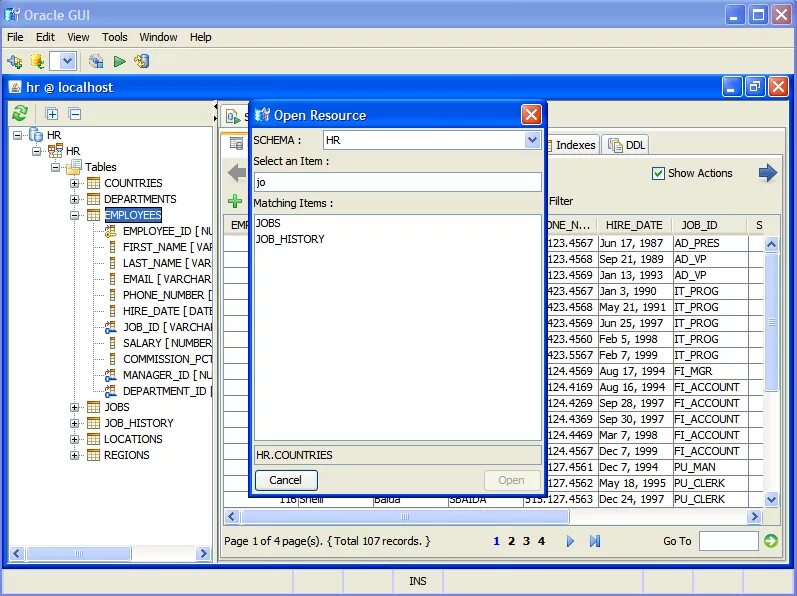Open the File menu
This screenshot has width=797, height=596.
coord(15,37)
